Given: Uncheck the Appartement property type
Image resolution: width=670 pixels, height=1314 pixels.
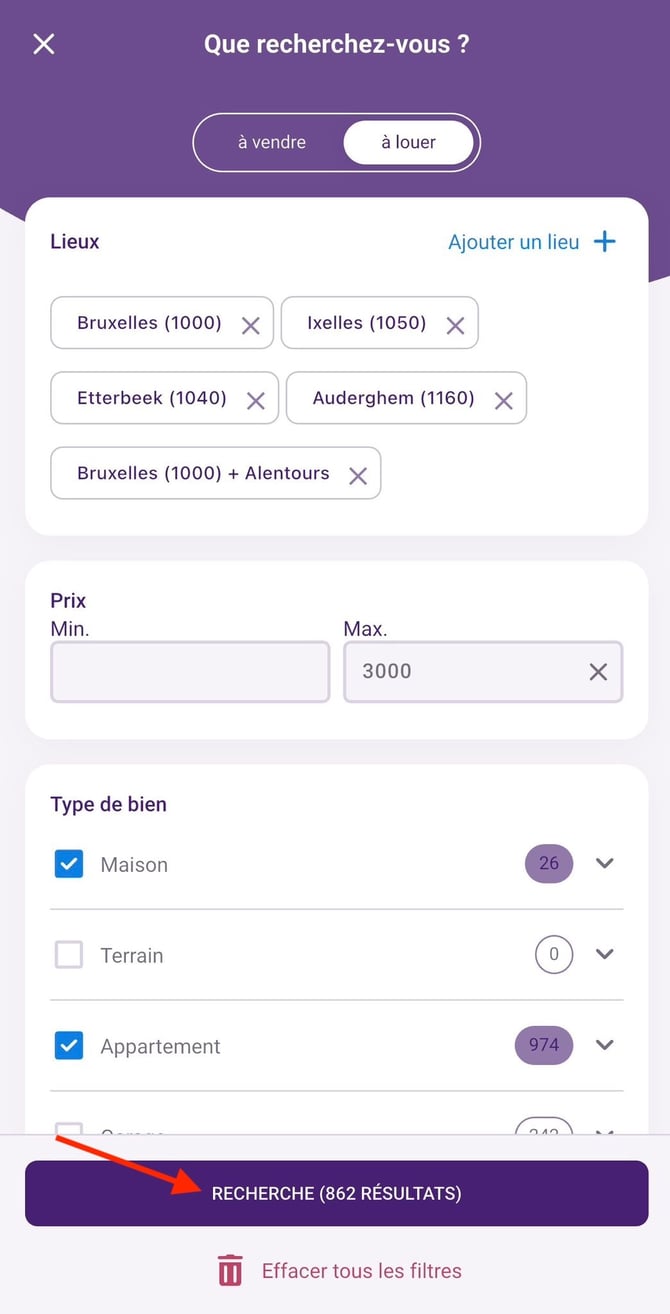Looking at the screenshot, I should 68,1045.
